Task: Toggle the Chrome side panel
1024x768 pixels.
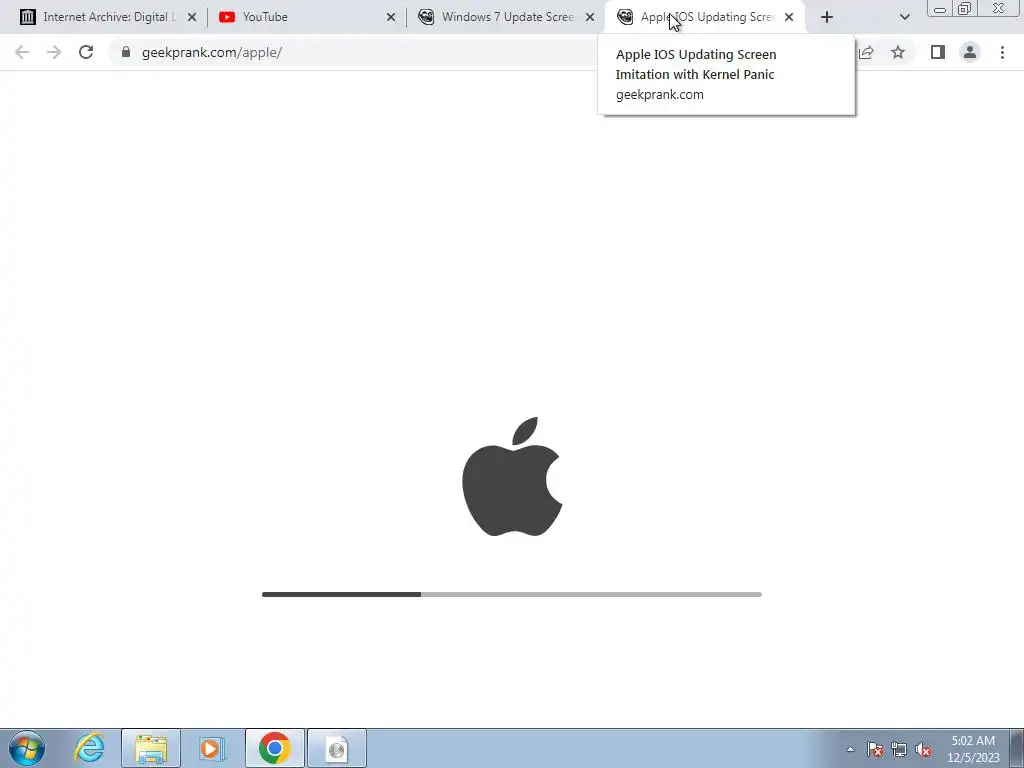Action: 938,52
